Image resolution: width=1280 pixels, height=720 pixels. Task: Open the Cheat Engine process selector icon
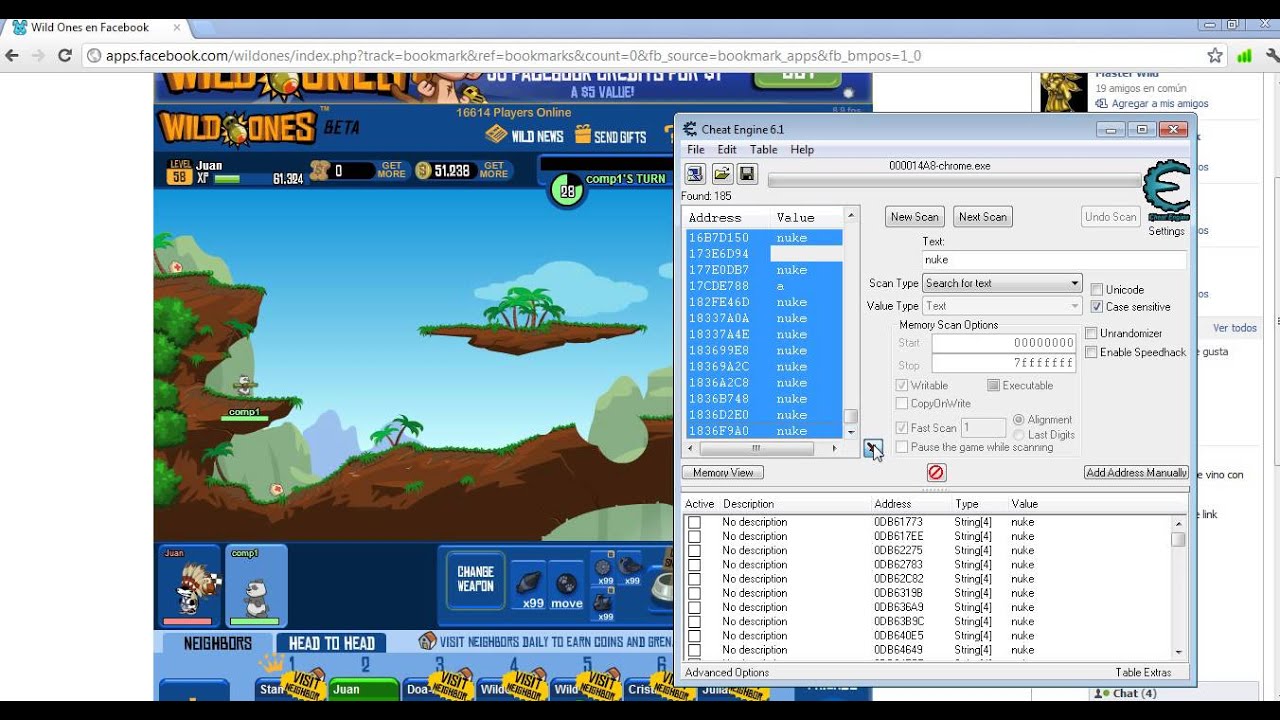tap(695, 175)
